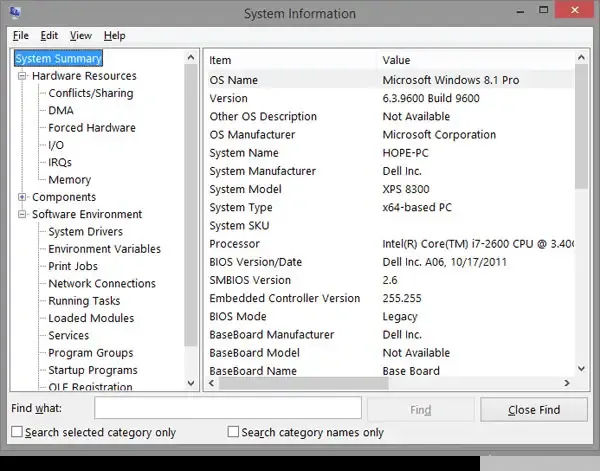Image resolution: width=600 pixels, height=471 pixels.
Task: Click the System Information app icon in title bar
Action: [x=15, y=13]
